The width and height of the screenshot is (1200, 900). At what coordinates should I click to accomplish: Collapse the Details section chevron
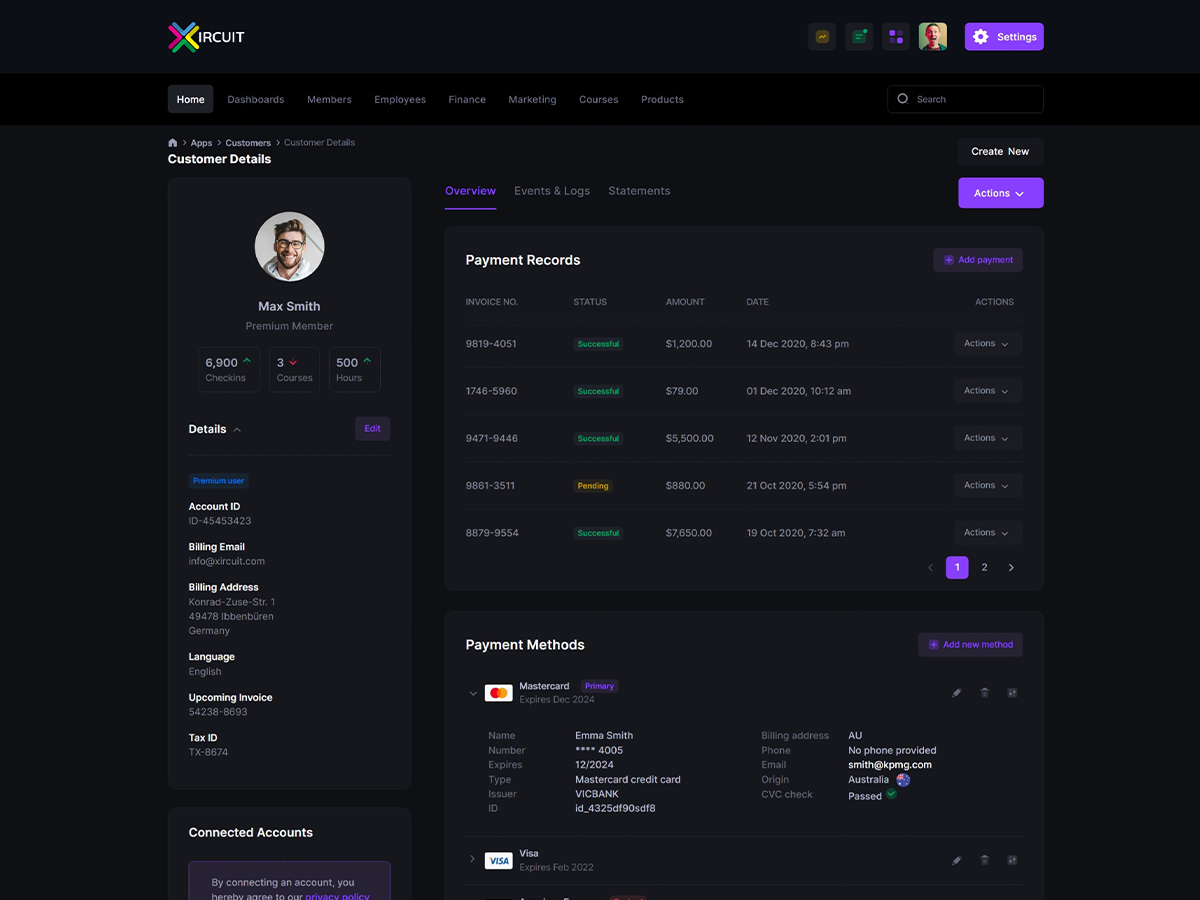237,430
